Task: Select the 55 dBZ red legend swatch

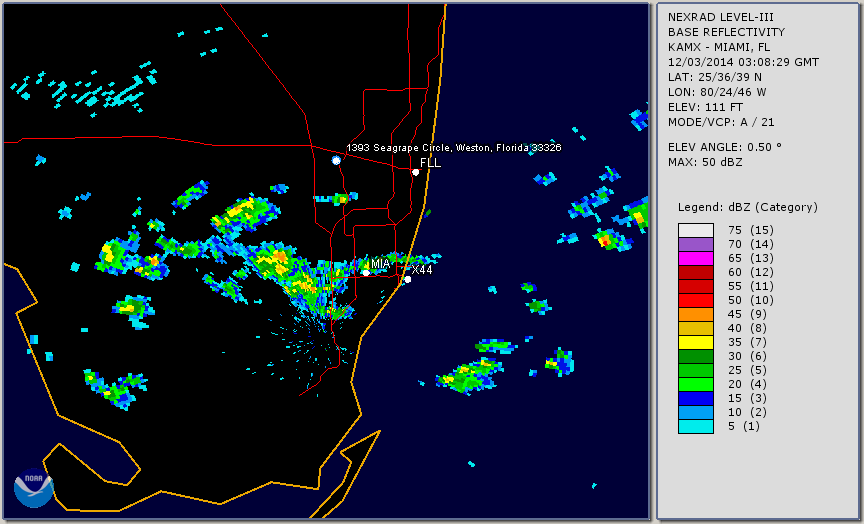Action: pos(696,287)
